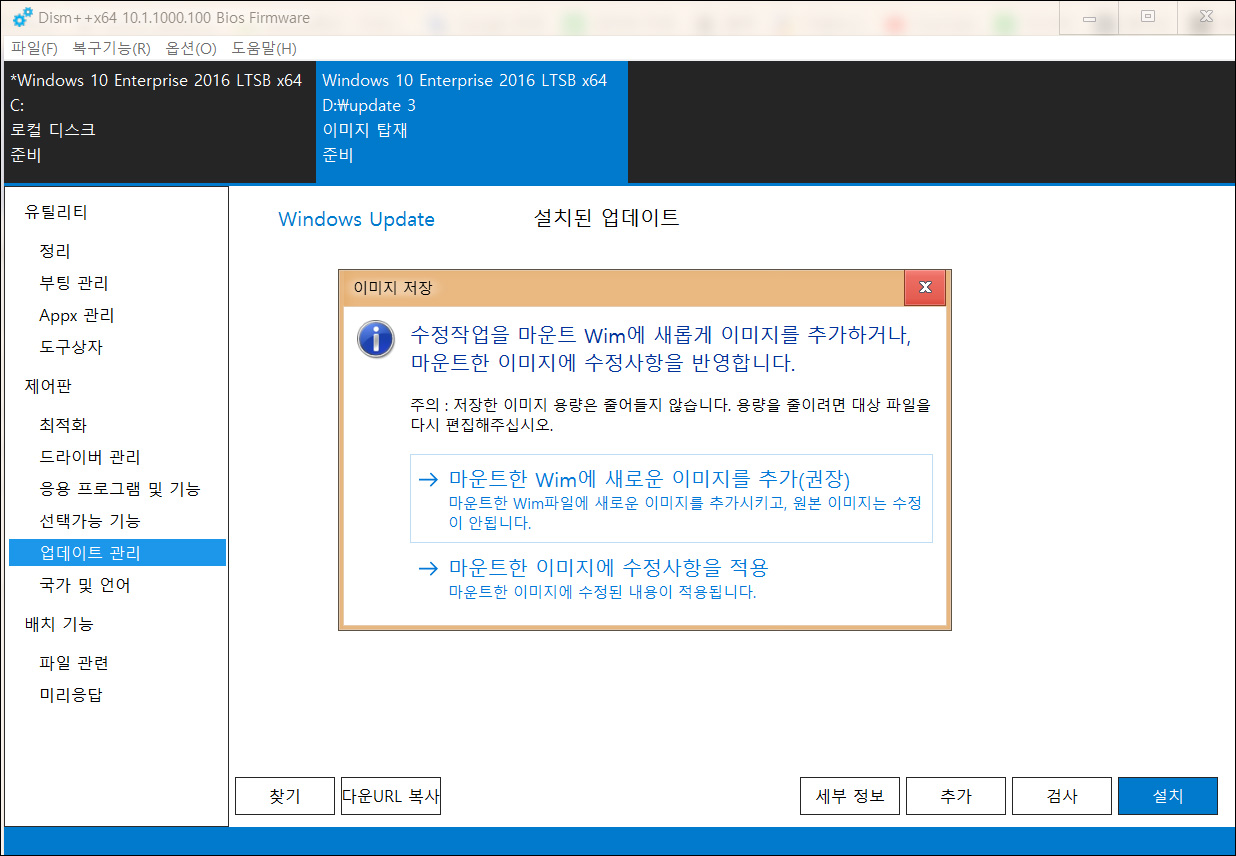Screen dimensions: 1236x856
Task: Choose 마운트한 이미지에 수정사항을 적용 option
Action: coord(671,579)
